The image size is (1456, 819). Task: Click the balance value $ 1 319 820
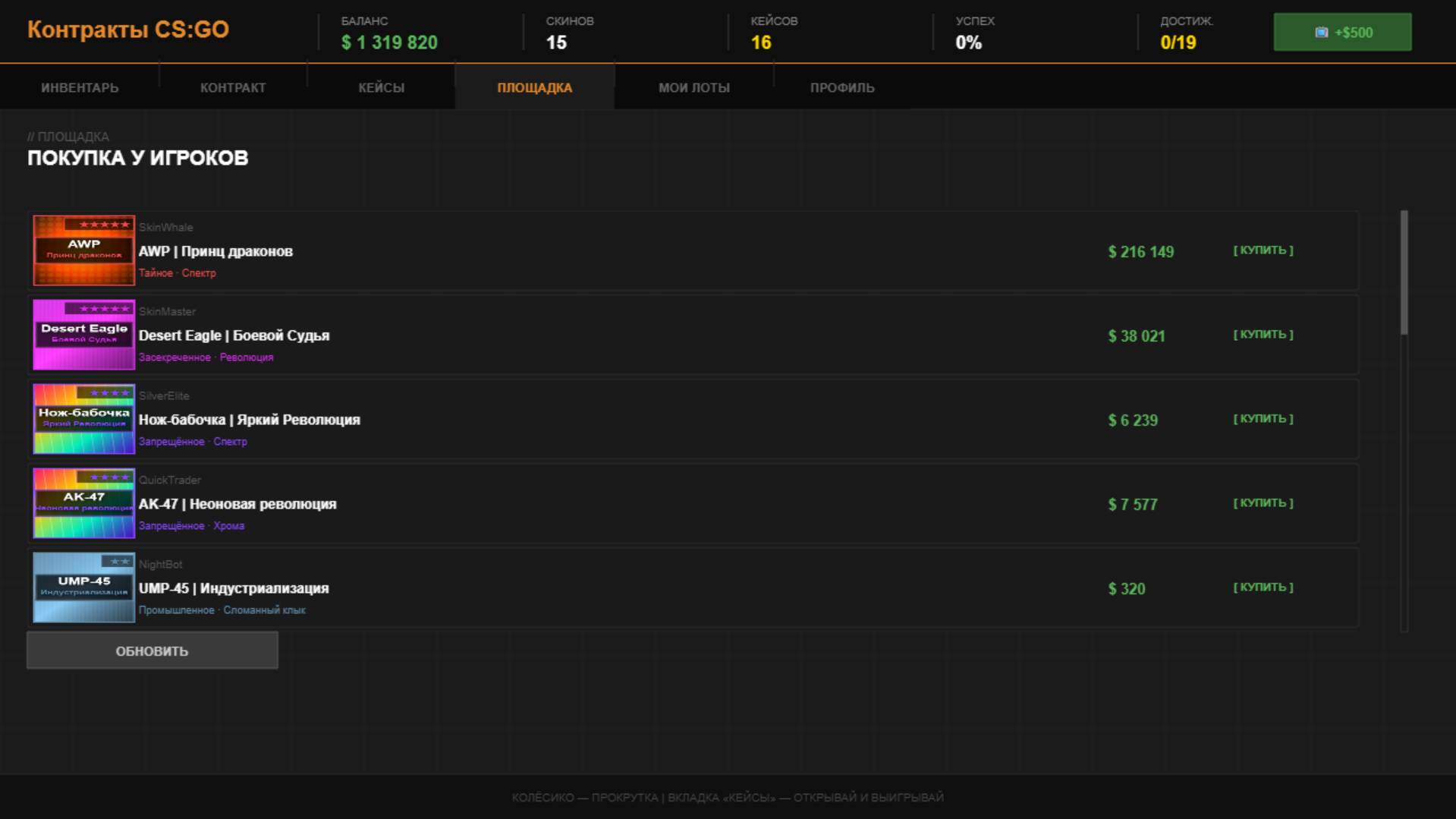(389, 43)
